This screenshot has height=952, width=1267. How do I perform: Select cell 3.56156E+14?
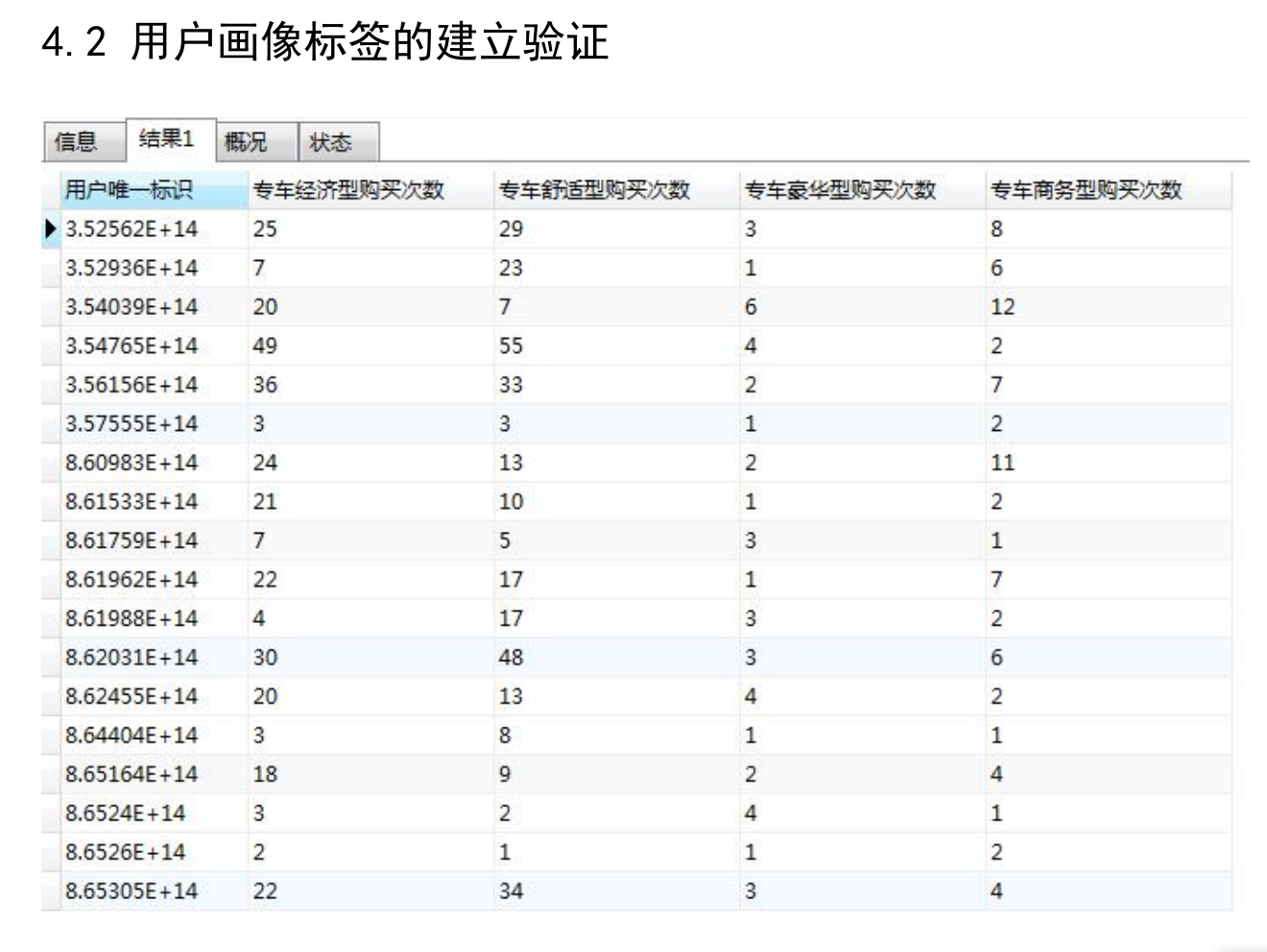154,385
